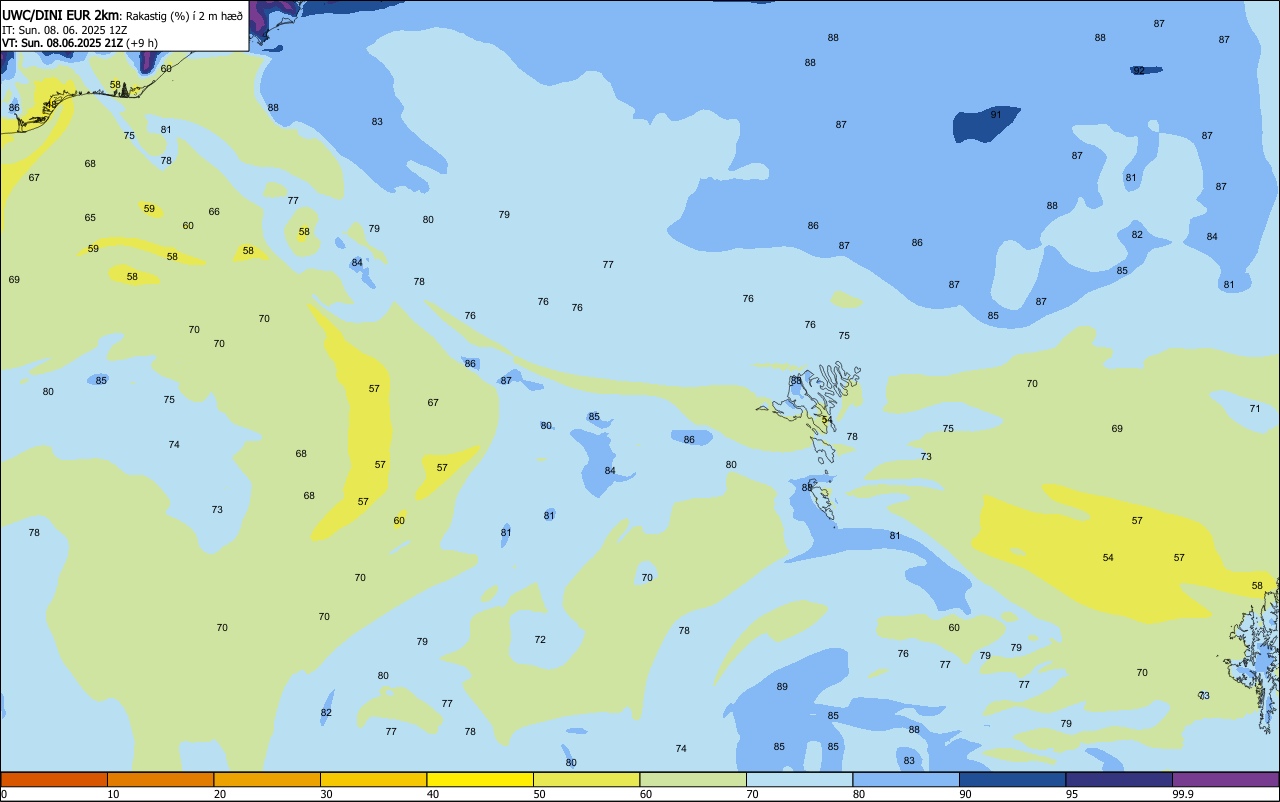This screenshot has width=1280, height=802.
Task: Click the '40' legend tick label
Action: pyautogui.click(x=432, y=794)
